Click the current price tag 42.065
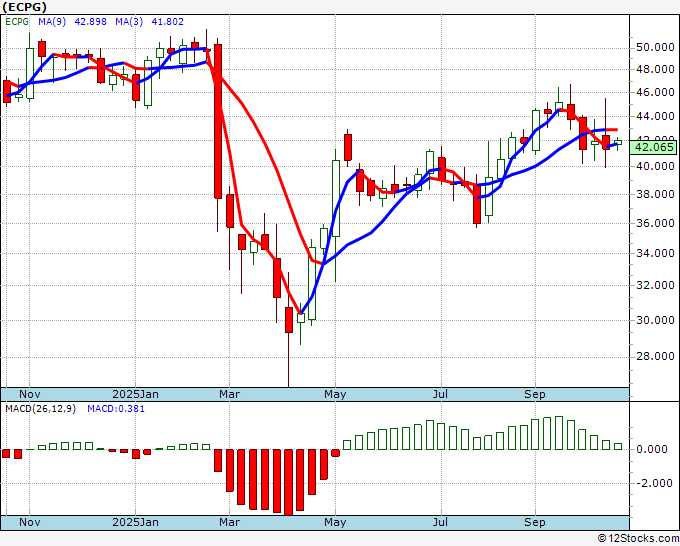 [654, 147]
